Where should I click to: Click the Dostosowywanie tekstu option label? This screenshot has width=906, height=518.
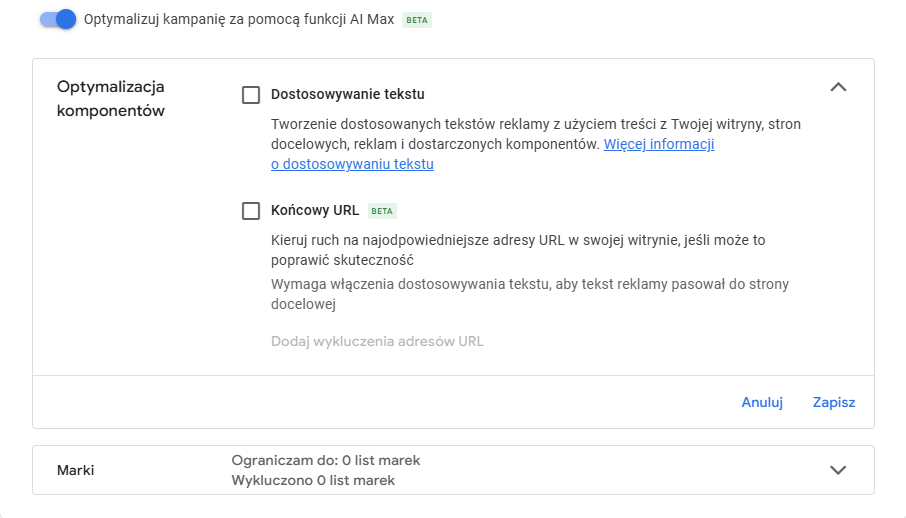[348, 95]
